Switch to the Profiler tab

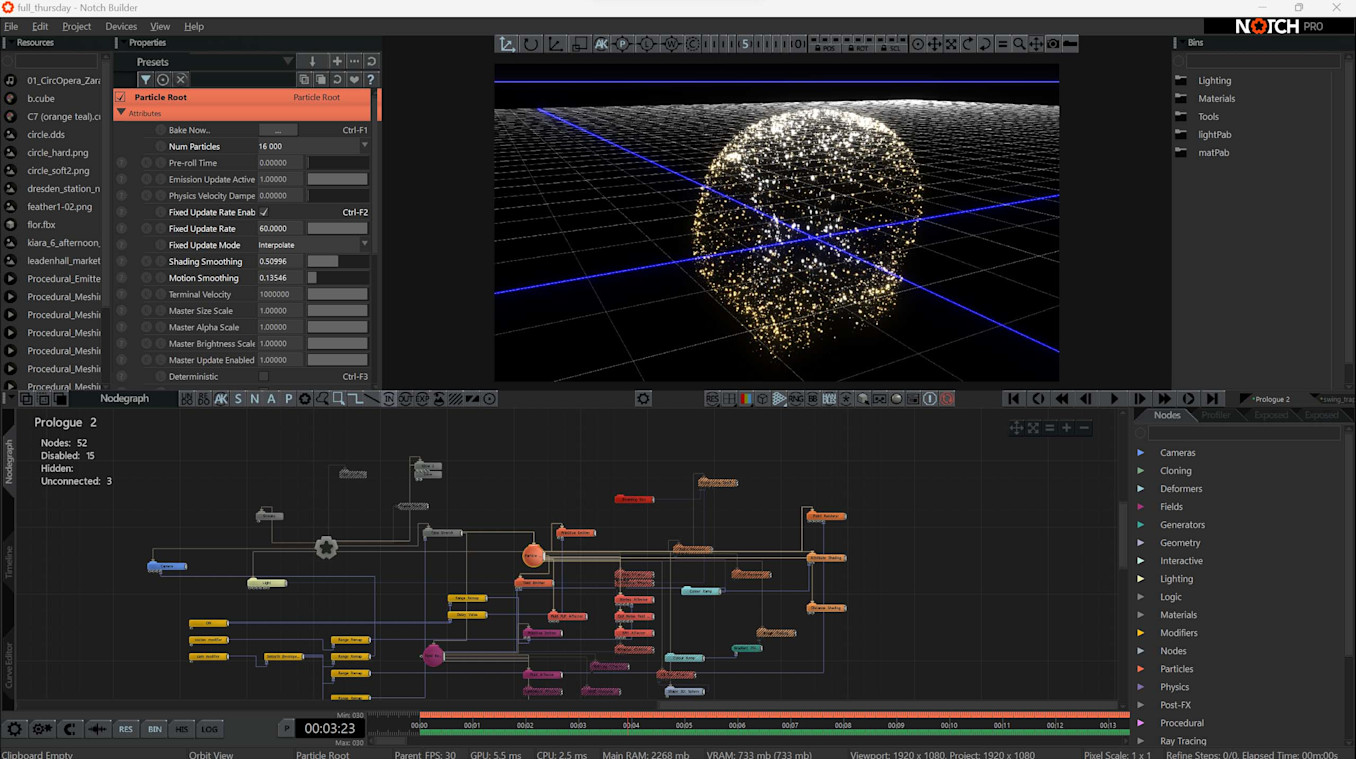click(1216, 415)
